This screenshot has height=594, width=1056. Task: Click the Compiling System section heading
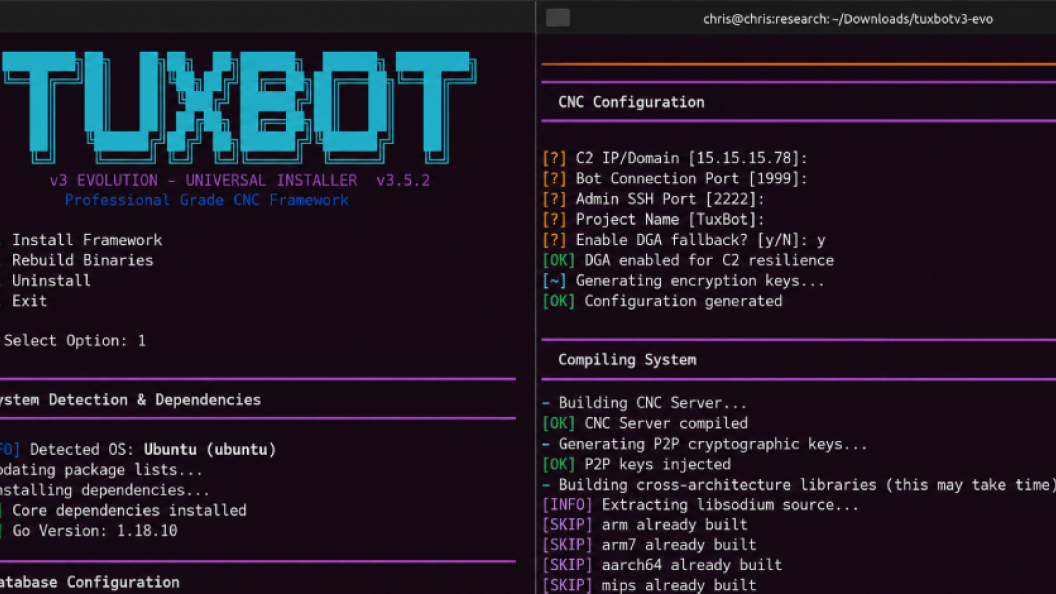[627, 360]
